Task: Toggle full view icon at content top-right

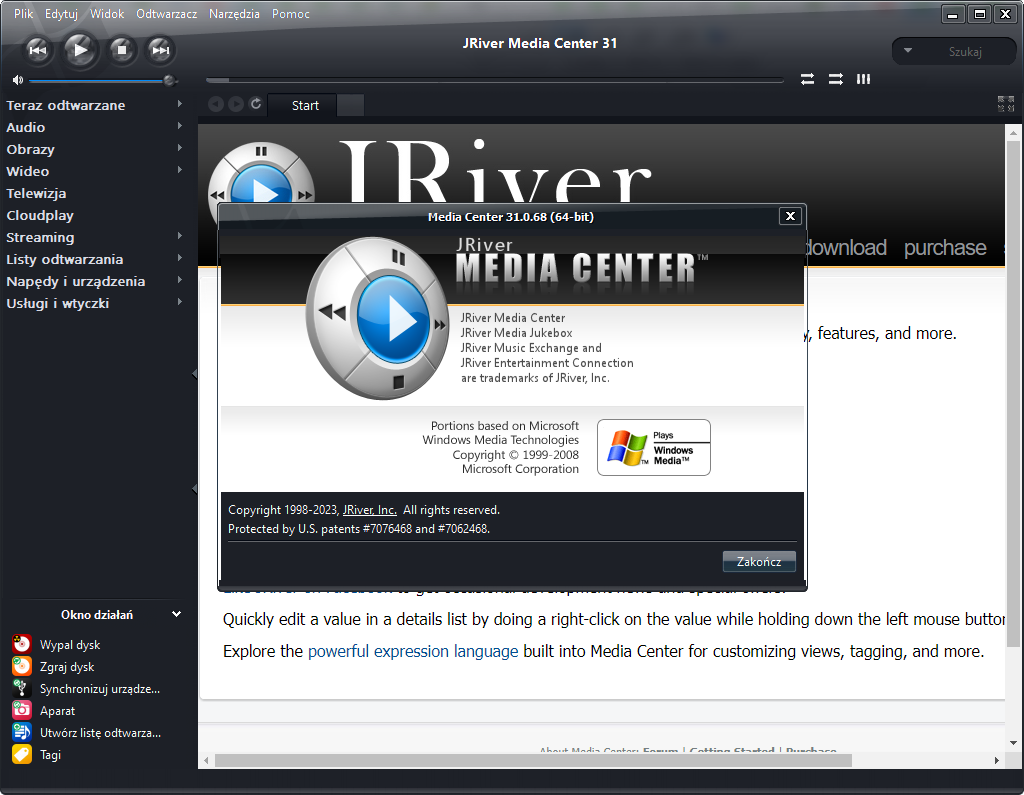Action: 1006,104
